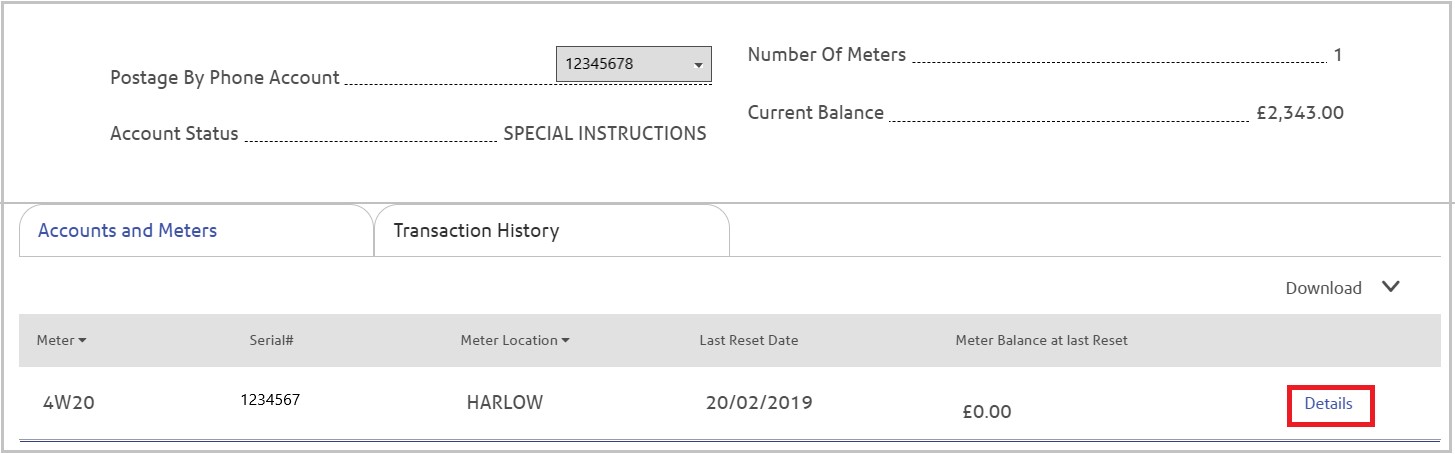Expand the Download chevron arrow
Viewport: 1455px width, 454px height.
coord(1390,287)
